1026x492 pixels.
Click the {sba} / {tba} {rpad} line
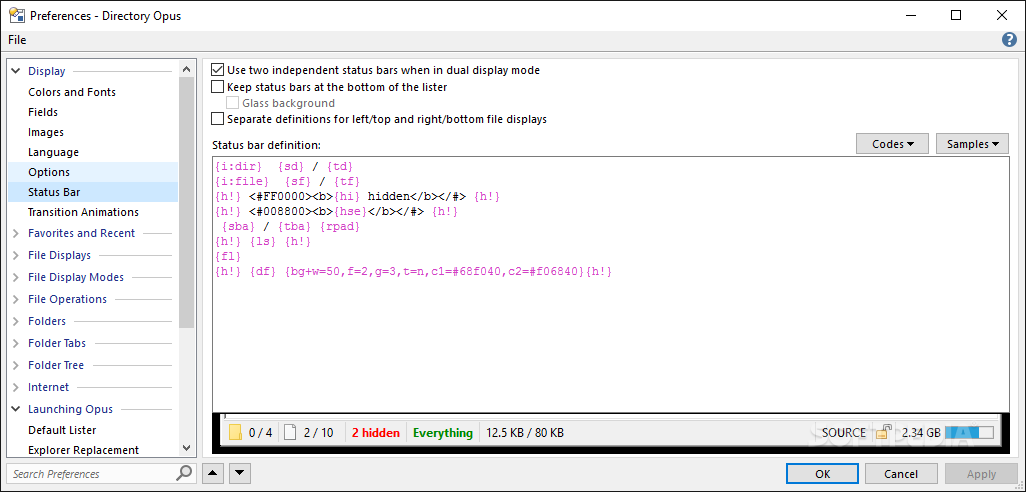coord(291,226)
